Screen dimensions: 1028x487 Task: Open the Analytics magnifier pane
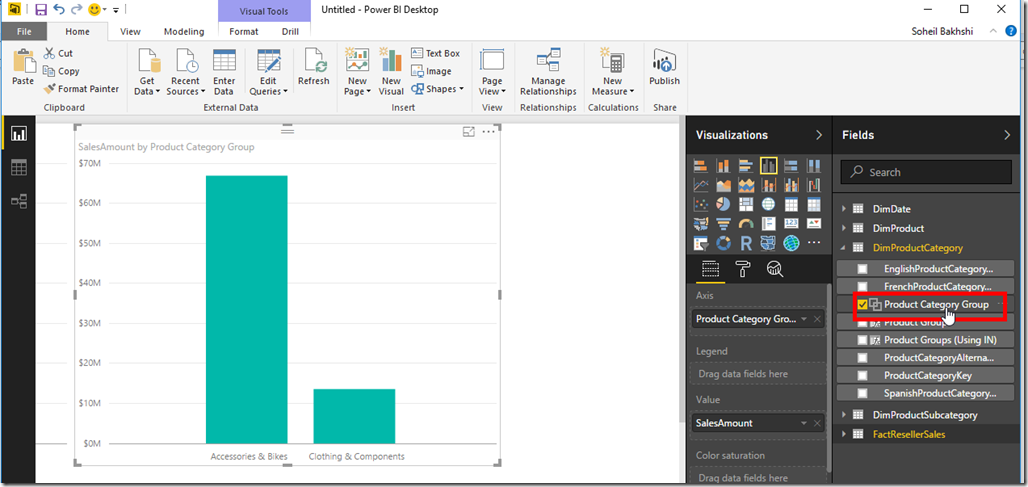(774, 269)
